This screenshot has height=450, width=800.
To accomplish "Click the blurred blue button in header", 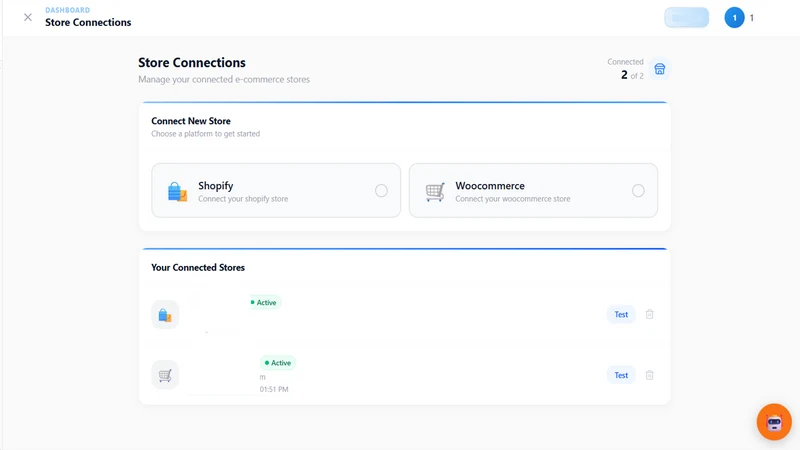I will click(x=686, y=18).
